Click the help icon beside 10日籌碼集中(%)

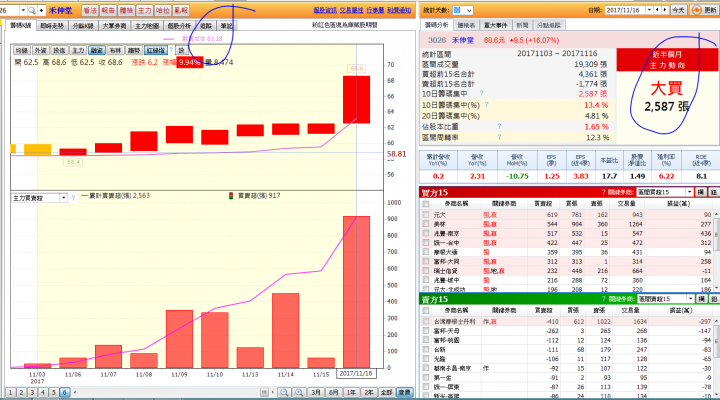tap(486, 105)
